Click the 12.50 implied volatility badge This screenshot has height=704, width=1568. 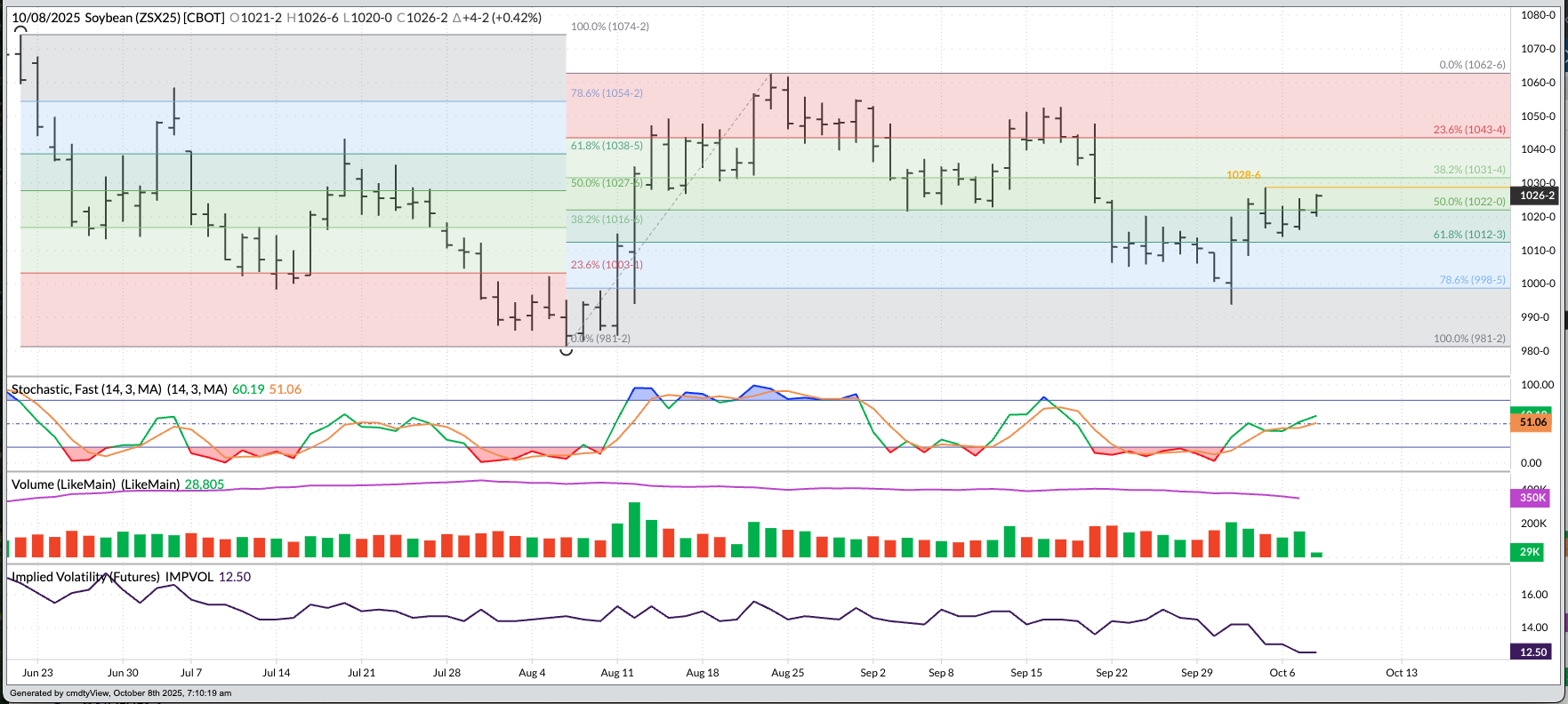(1533, 652)
